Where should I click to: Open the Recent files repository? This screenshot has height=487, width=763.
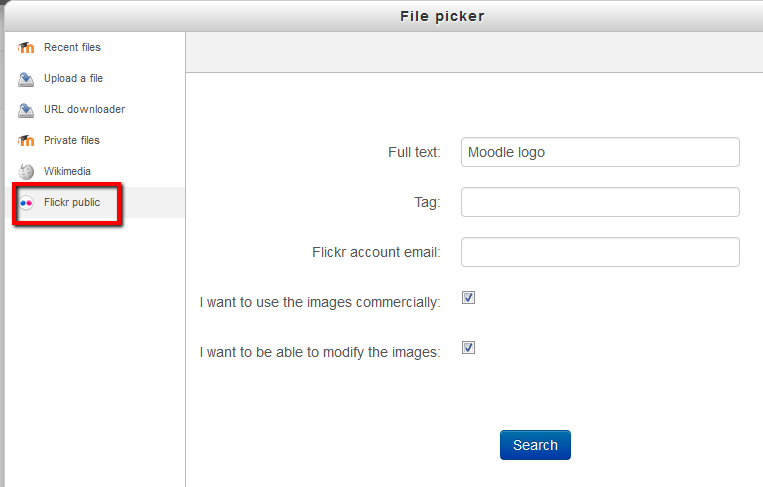click(72, 47)
